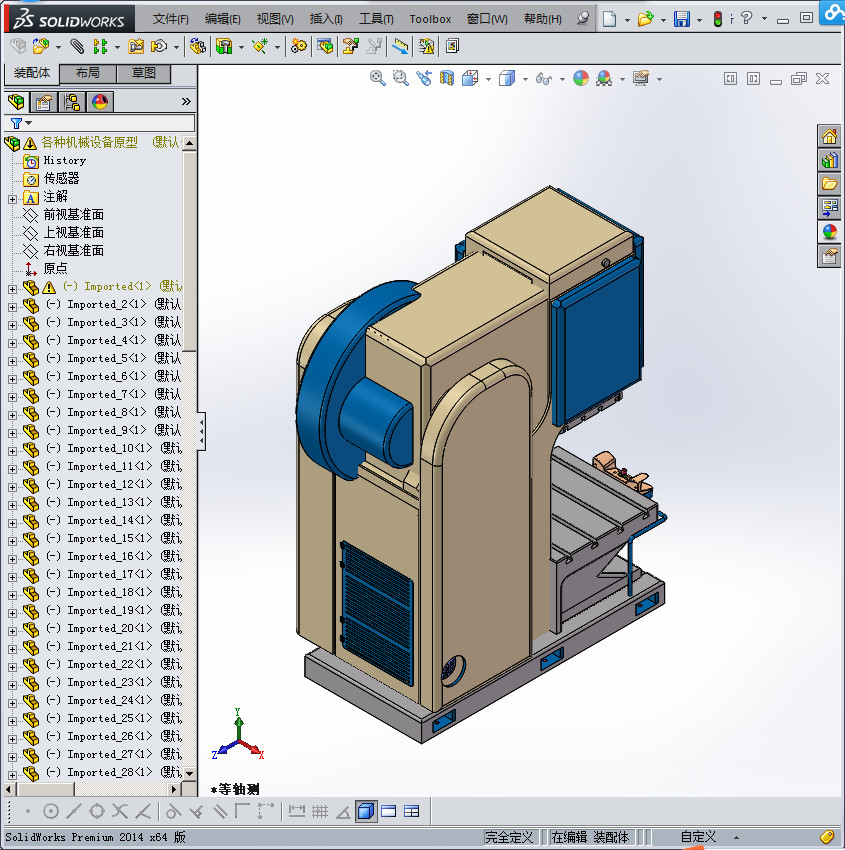
Task: Click the New document icon
Action: (610, 19)
